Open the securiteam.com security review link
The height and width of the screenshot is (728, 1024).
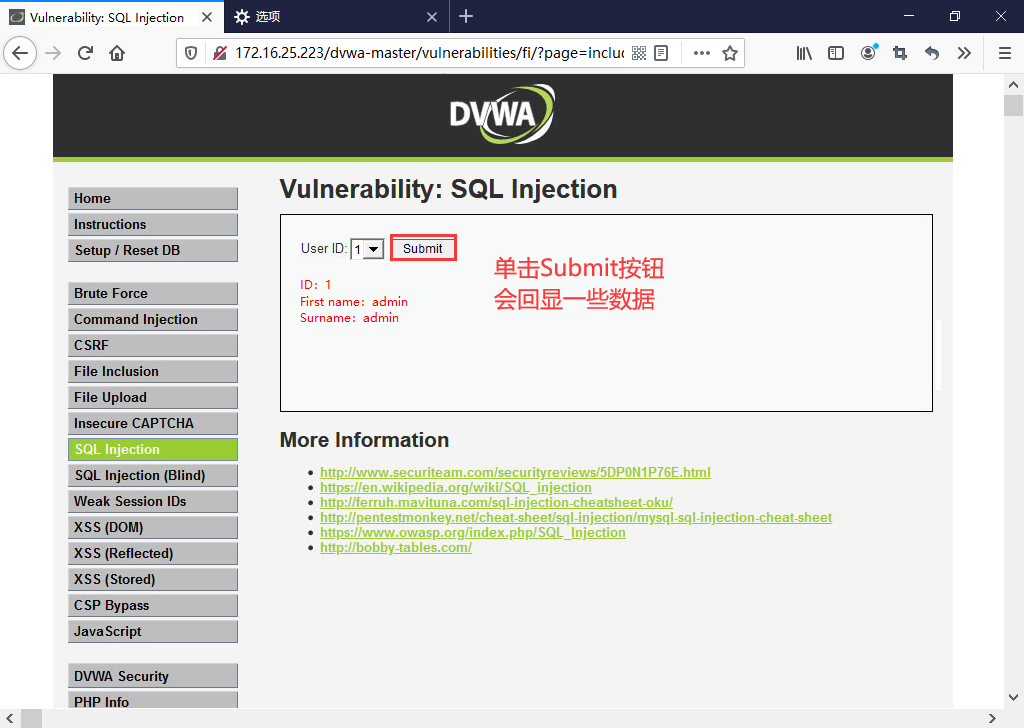click(x=515, y=472)
